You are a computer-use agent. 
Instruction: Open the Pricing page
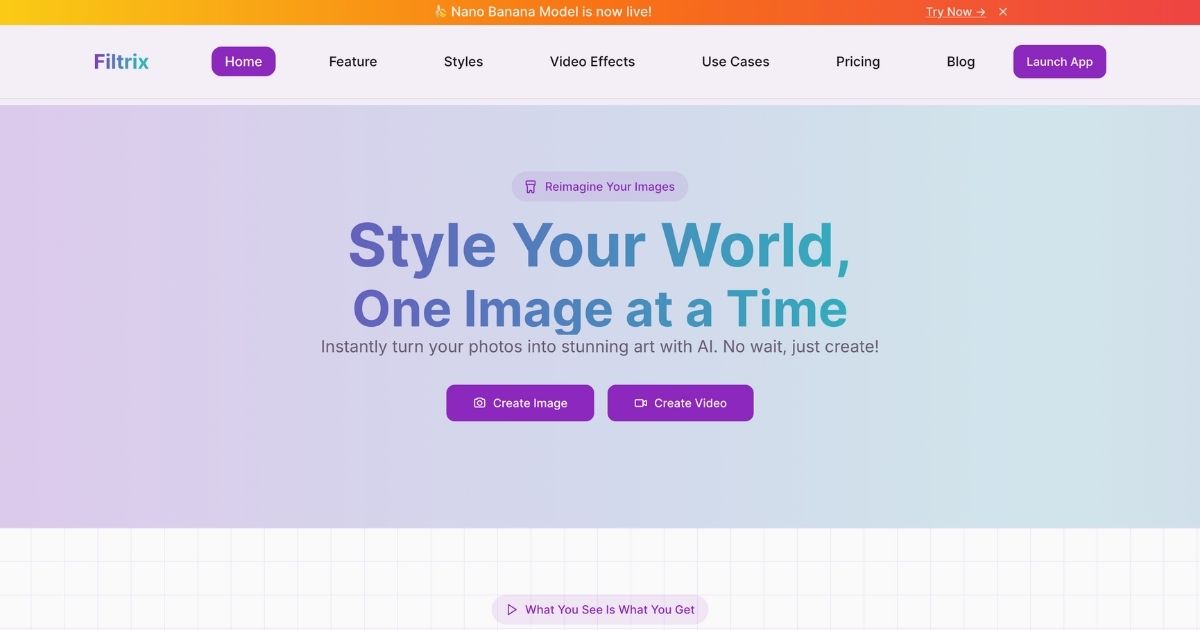coord(857,61)
